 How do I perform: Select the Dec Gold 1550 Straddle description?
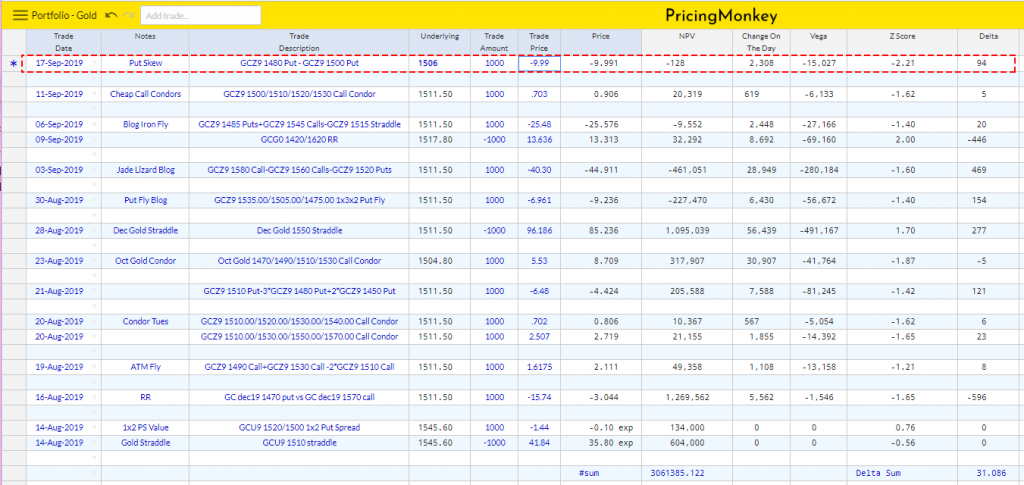[298, 230]
